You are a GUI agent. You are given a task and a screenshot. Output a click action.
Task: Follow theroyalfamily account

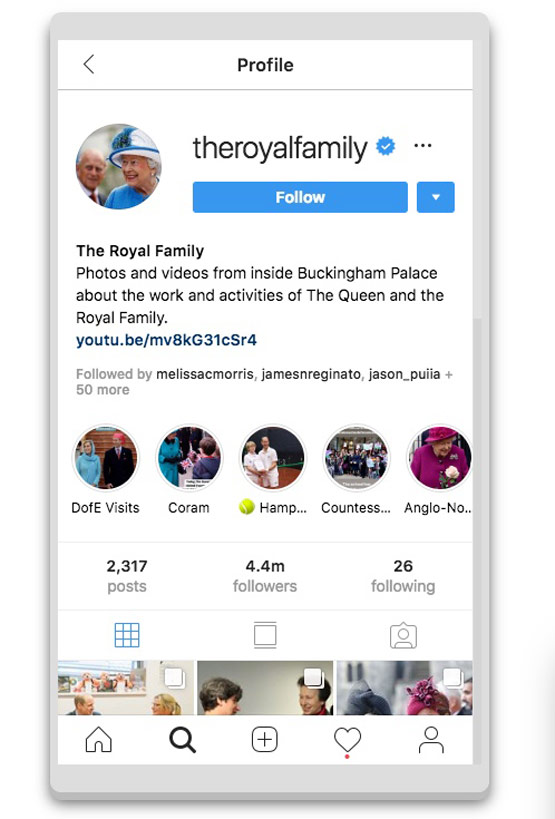[x=300, y=197]
